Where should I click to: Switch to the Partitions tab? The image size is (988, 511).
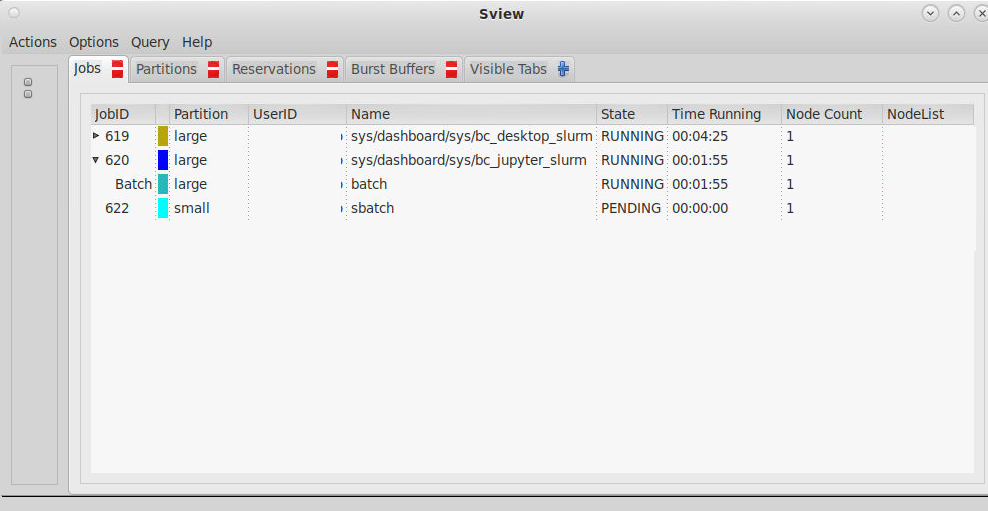pyautogui.click(x=166, y=69)
